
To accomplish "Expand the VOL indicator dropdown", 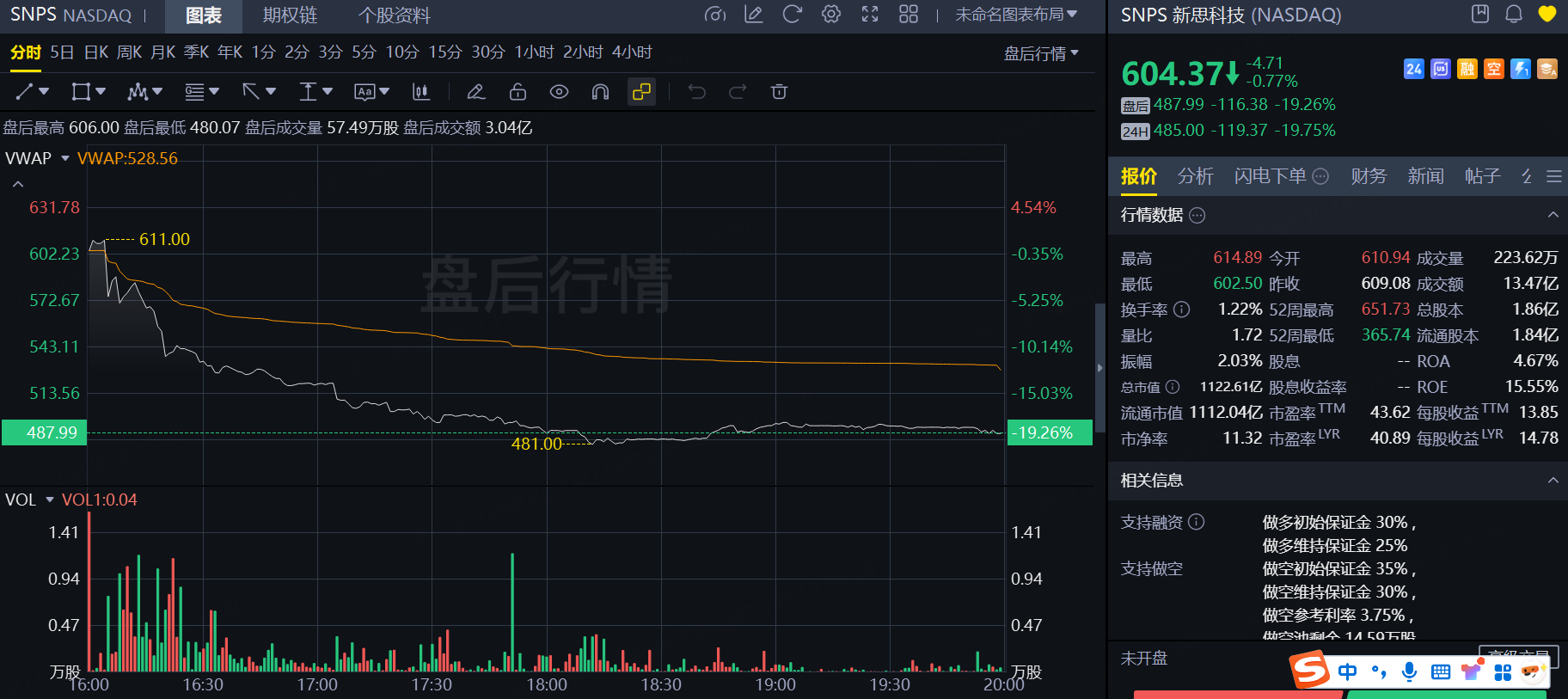I will 50,500.
